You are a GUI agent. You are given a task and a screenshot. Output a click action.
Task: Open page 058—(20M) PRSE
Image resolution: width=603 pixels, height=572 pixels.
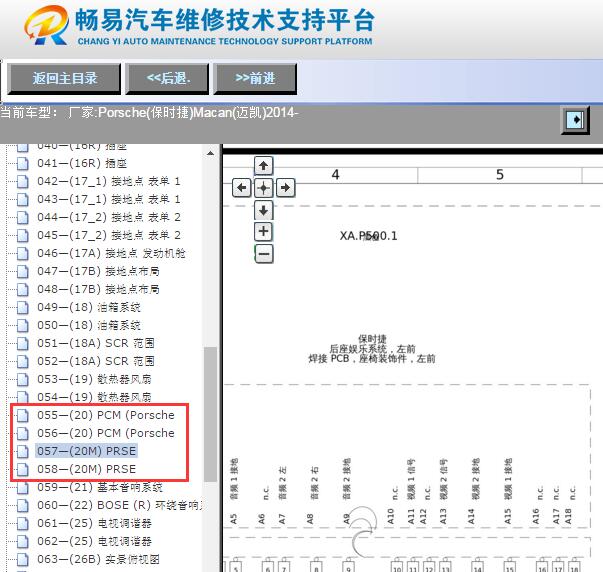click(87, 469)
